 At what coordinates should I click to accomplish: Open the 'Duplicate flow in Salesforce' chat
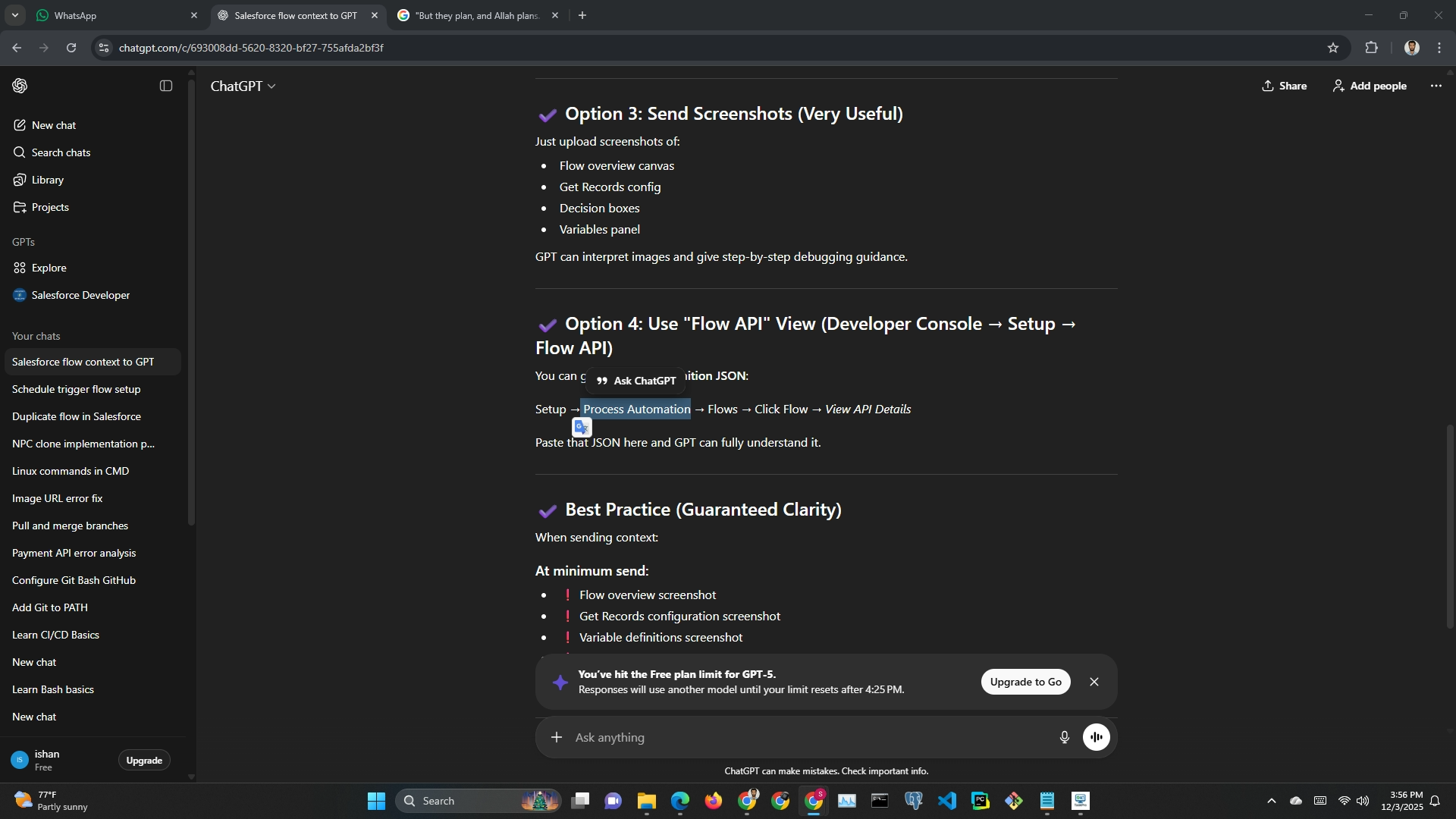(77, 416)
